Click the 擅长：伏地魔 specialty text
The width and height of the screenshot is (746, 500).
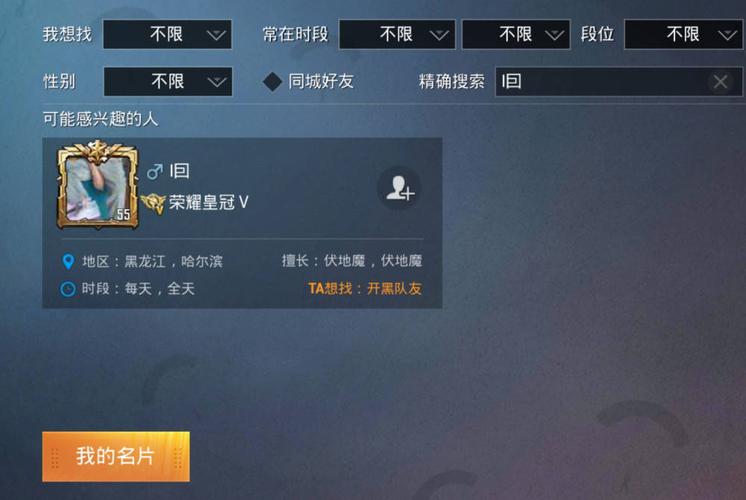tap(352, 261)
